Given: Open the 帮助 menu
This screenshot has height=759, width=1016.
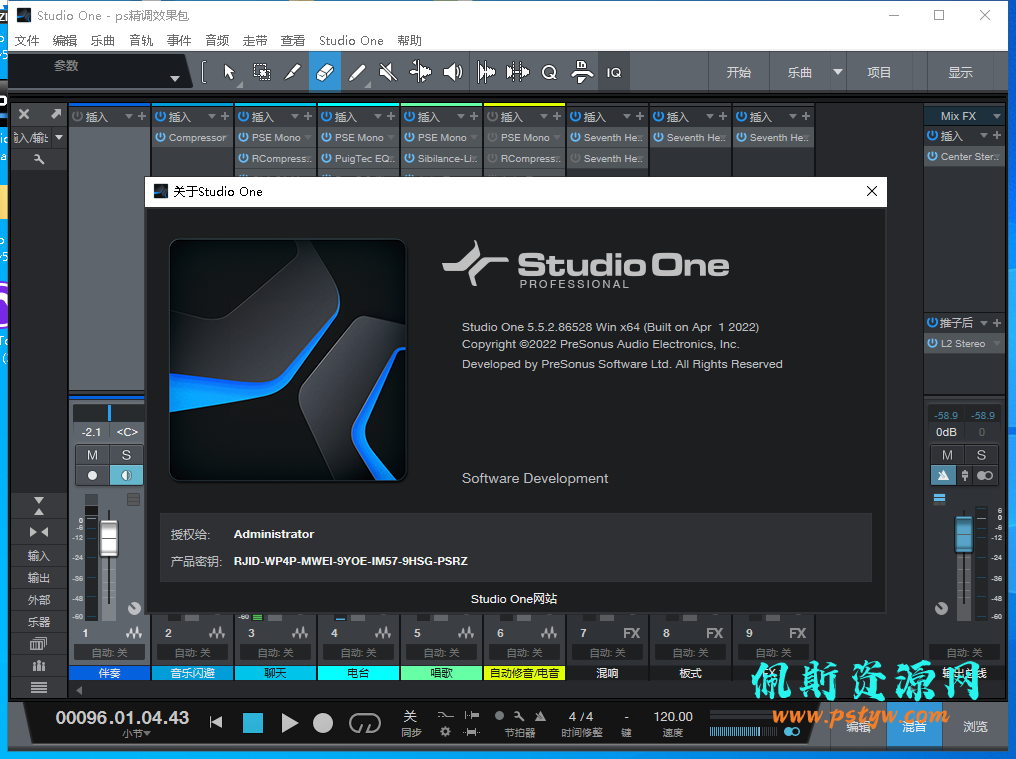Looking at the screenshot, I should 410,41.
